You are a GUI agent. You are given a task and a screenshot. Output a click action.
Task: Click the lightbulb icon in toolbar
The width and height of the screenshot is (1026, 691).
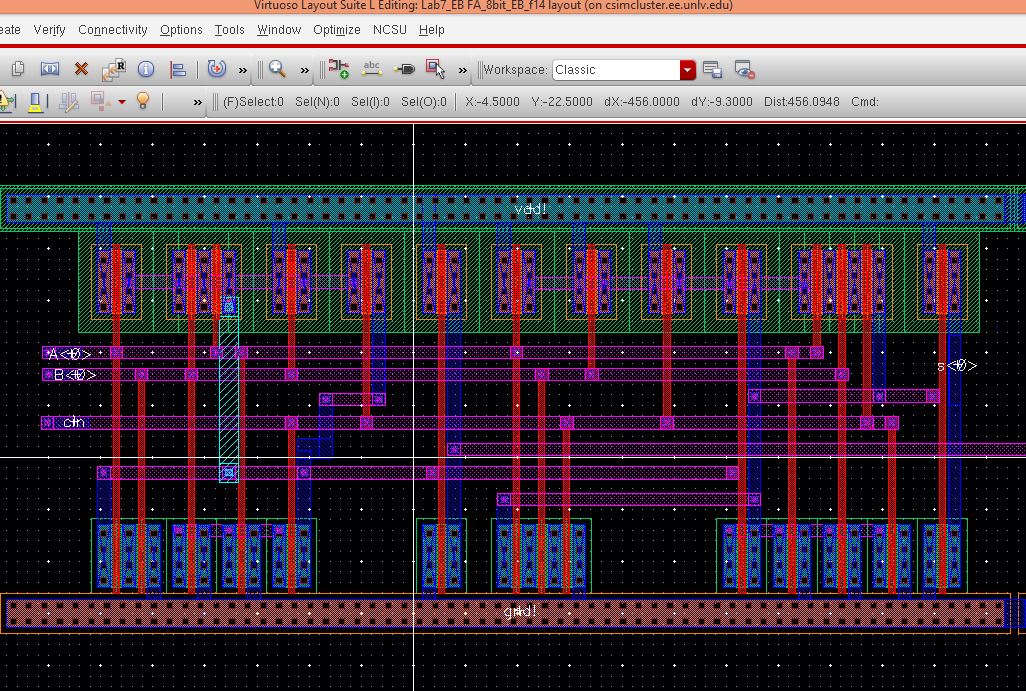click(143, 101)
